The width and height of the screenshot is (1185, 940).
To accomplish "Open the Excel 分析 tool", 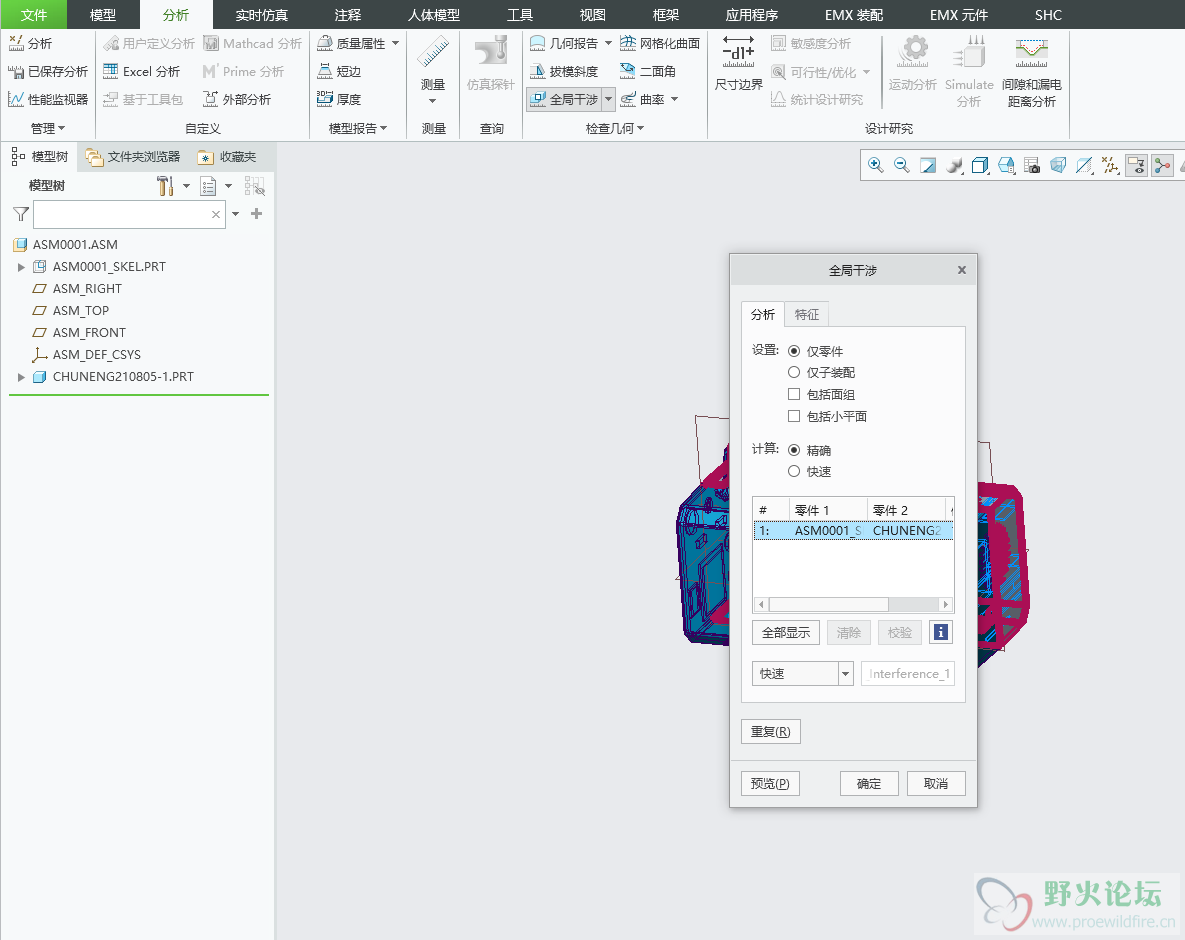I will pos(141,71).
